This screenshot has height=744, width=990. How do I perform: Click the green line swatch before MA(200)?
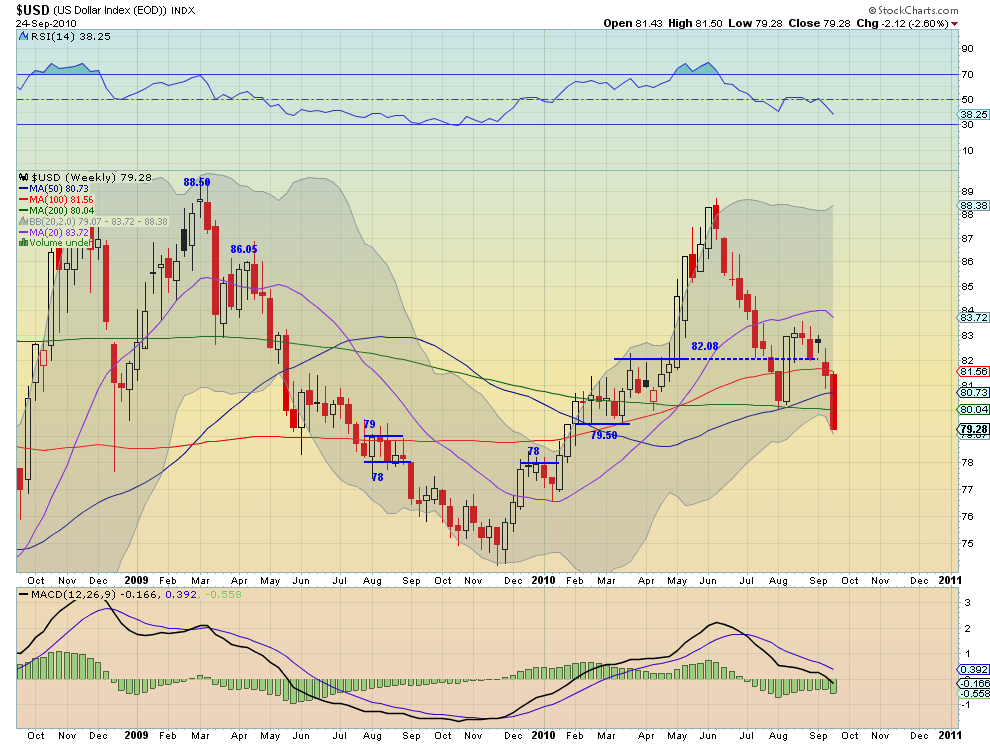pos(23,210)
